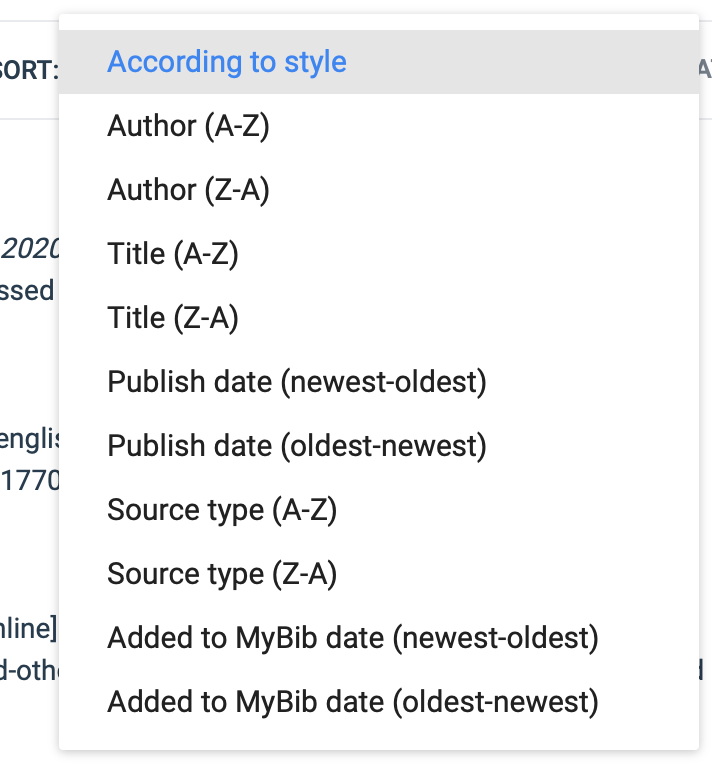Show most recently published sources first

[296, 382]
